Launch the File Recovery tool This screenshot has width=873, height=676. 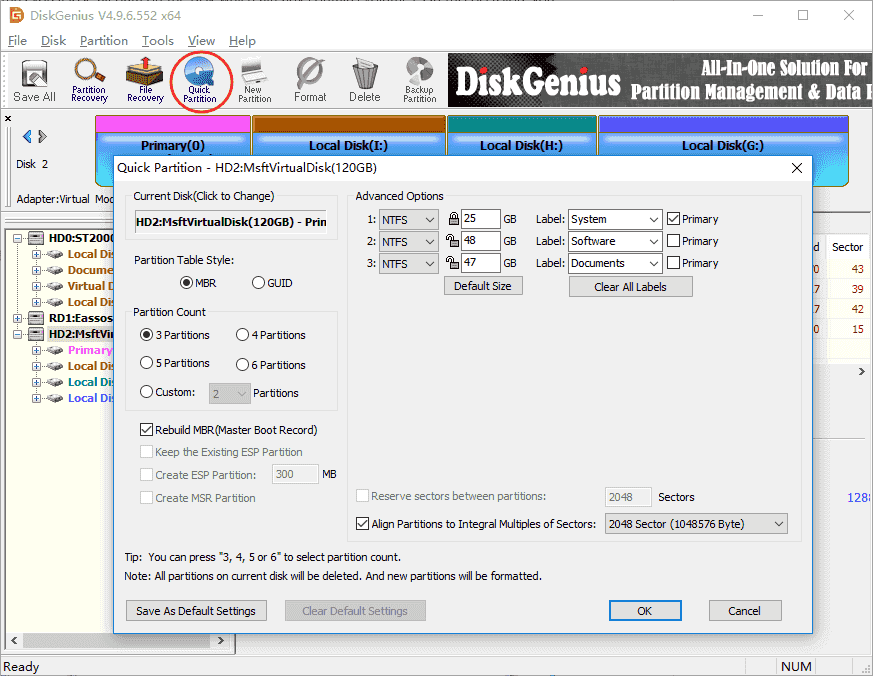(145, 81)
